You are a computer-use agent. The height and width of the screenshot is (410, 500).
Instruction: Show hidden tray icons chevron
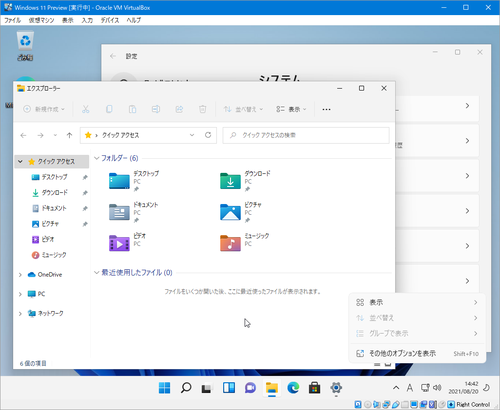396,388
